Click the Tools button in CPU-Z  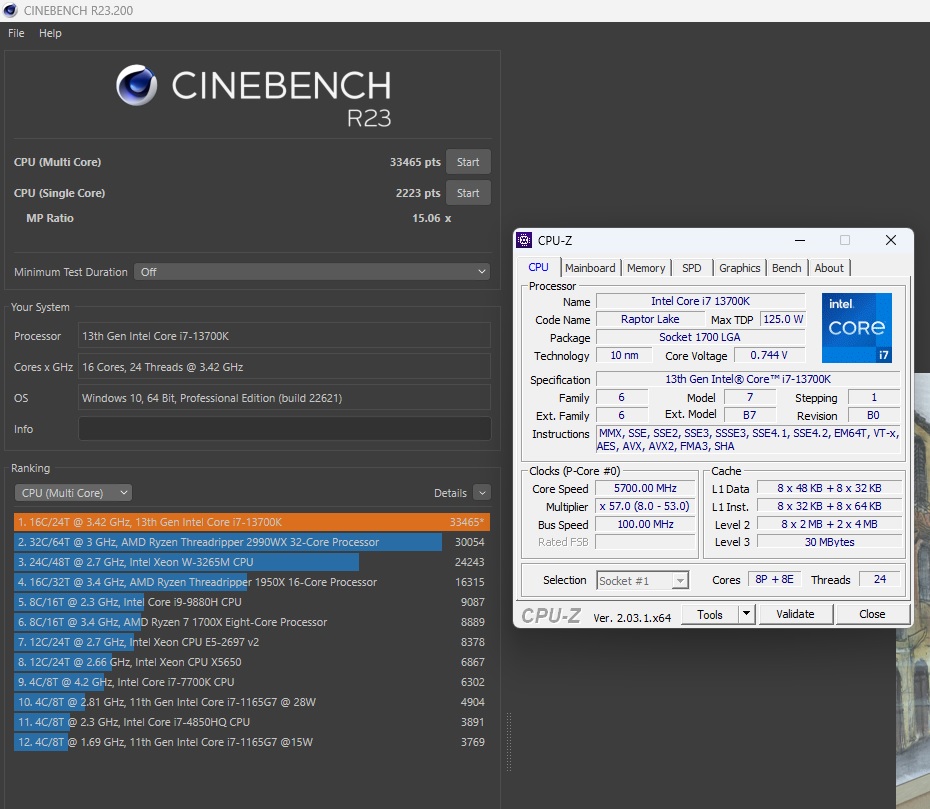click(709, 614)
